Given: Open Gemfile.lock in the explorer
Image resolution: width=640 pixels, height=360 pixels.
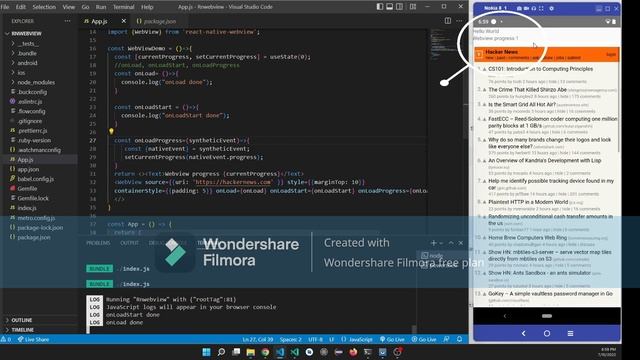Looking at the screenshot, I should tap(33, 198).
